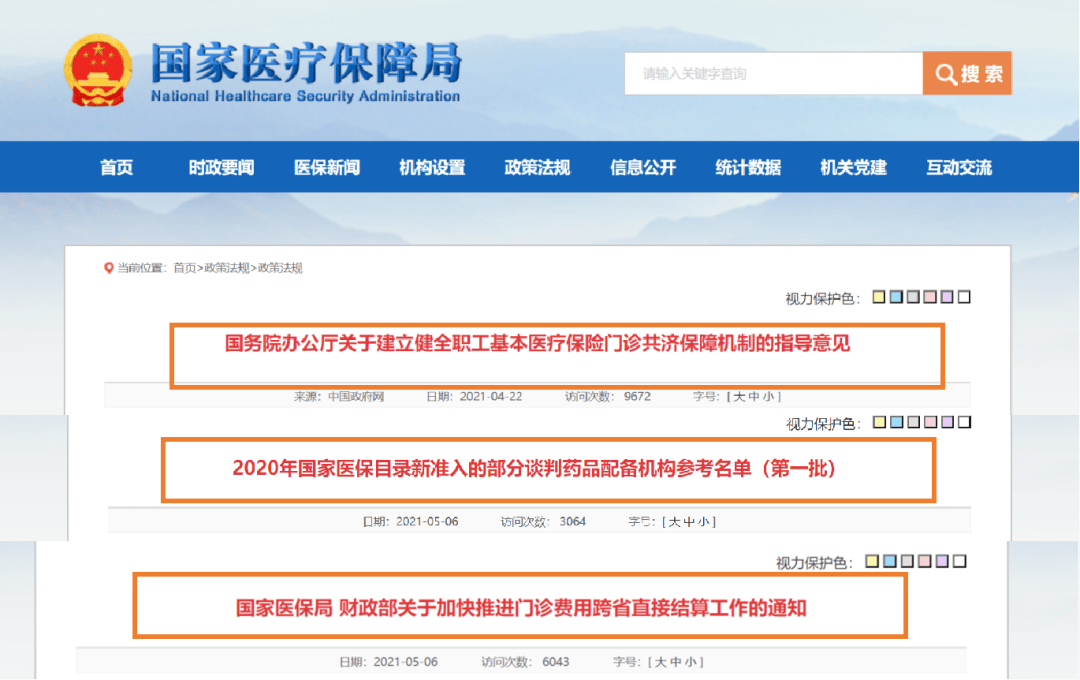Click the visit count 9672
This screenshot has height=680, width=1080.
tap(637, 397)
